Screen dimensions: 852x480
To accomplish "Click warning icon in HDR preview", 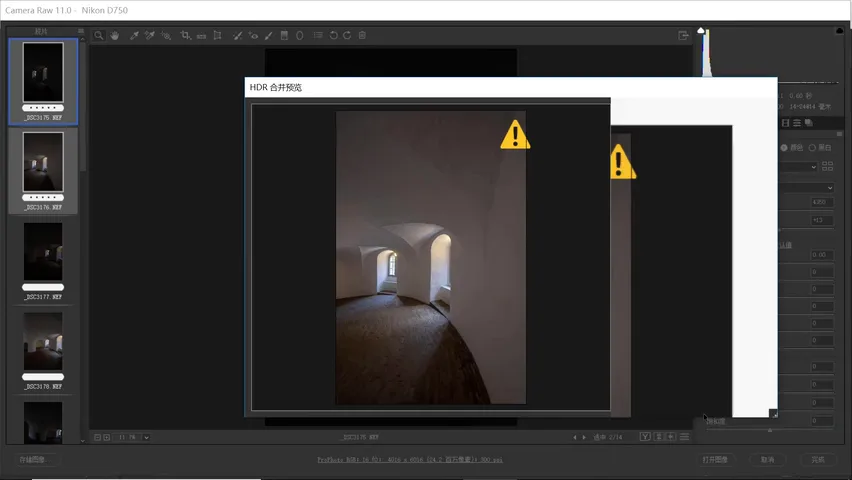I will click(515, 135).
